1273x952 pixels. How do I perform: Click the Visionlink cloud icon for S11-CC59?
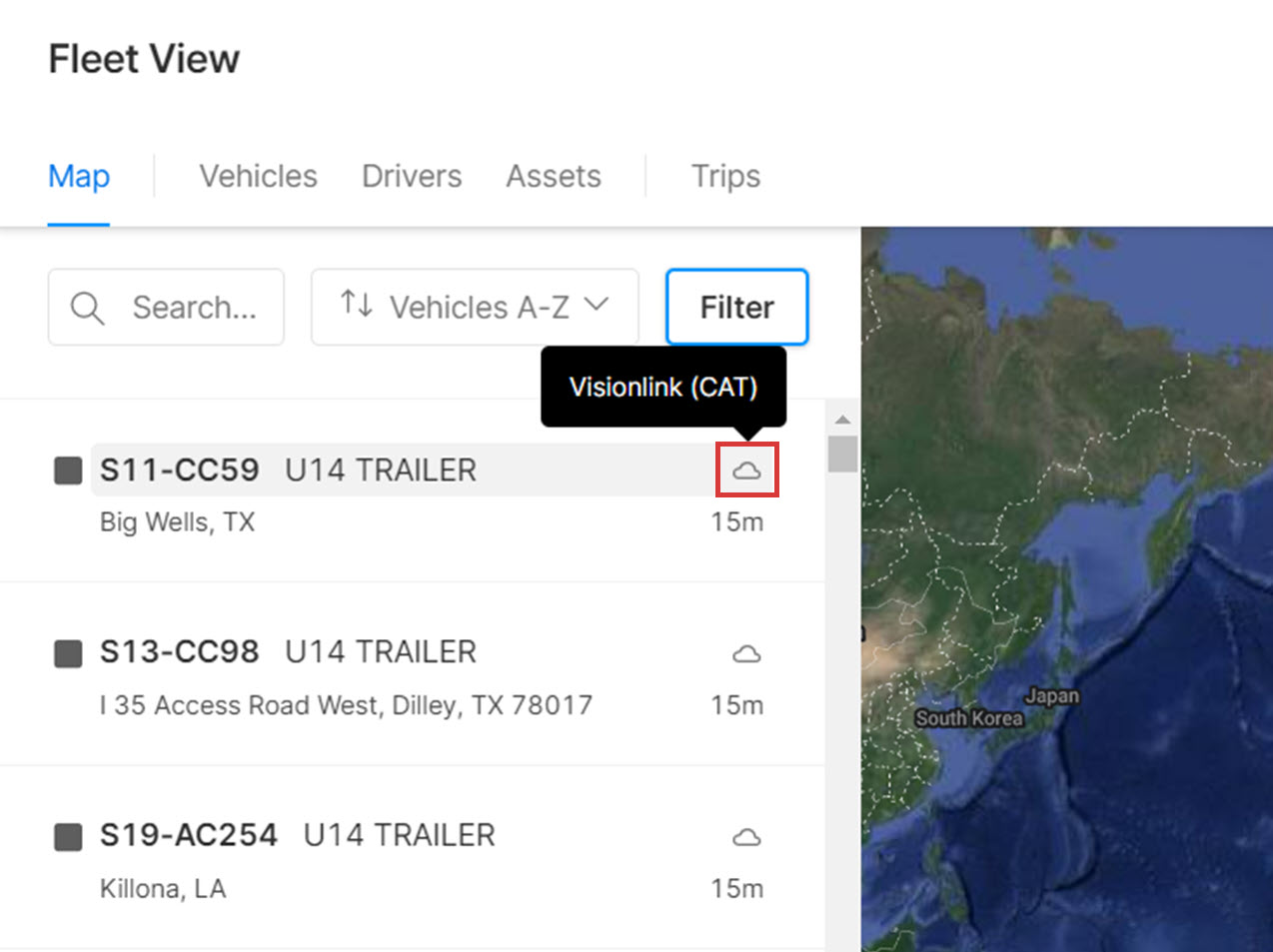746,470
